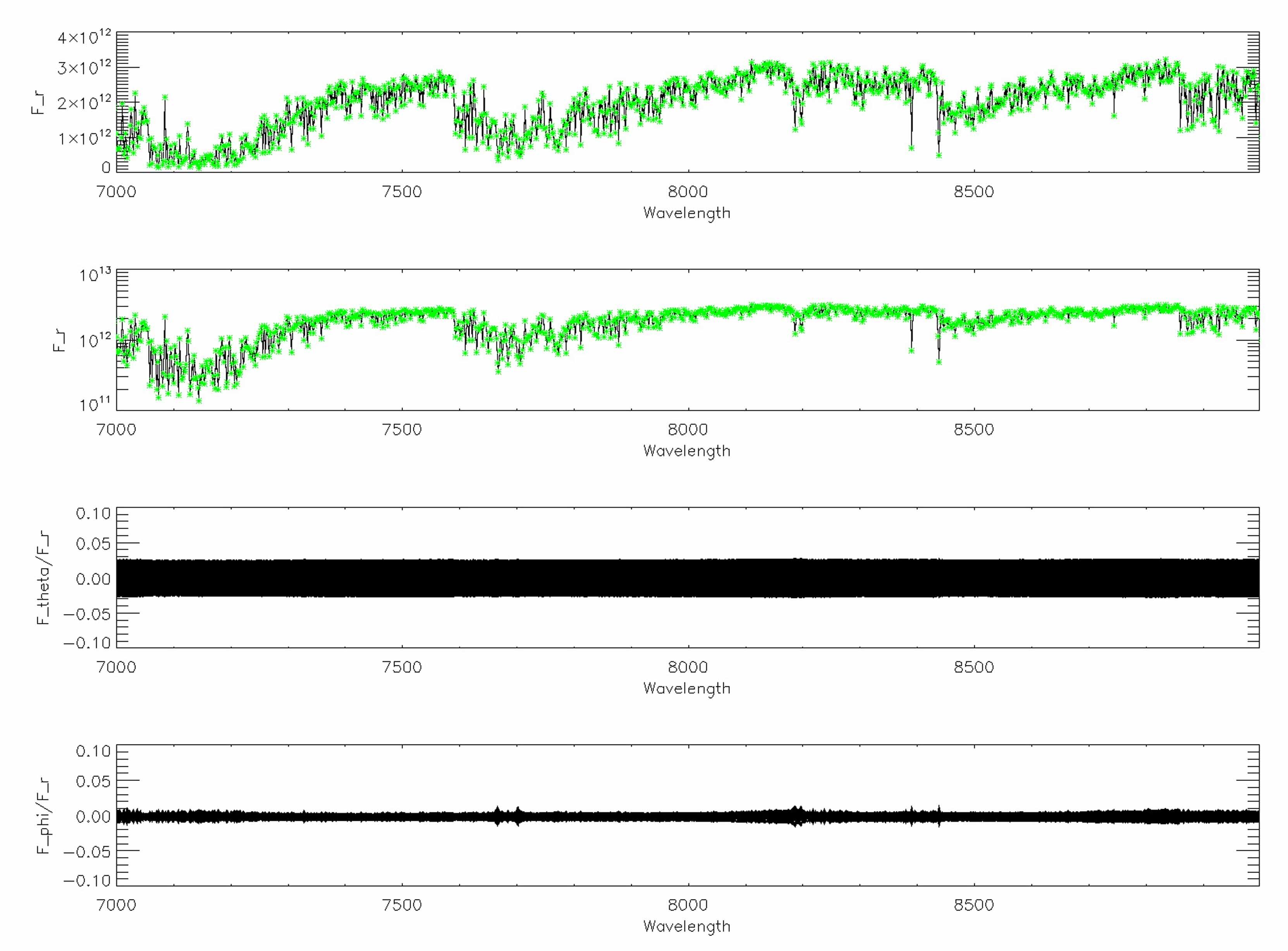
Task: Click 7000 tick below the F_phi/F_r plot
Action: 117,906
